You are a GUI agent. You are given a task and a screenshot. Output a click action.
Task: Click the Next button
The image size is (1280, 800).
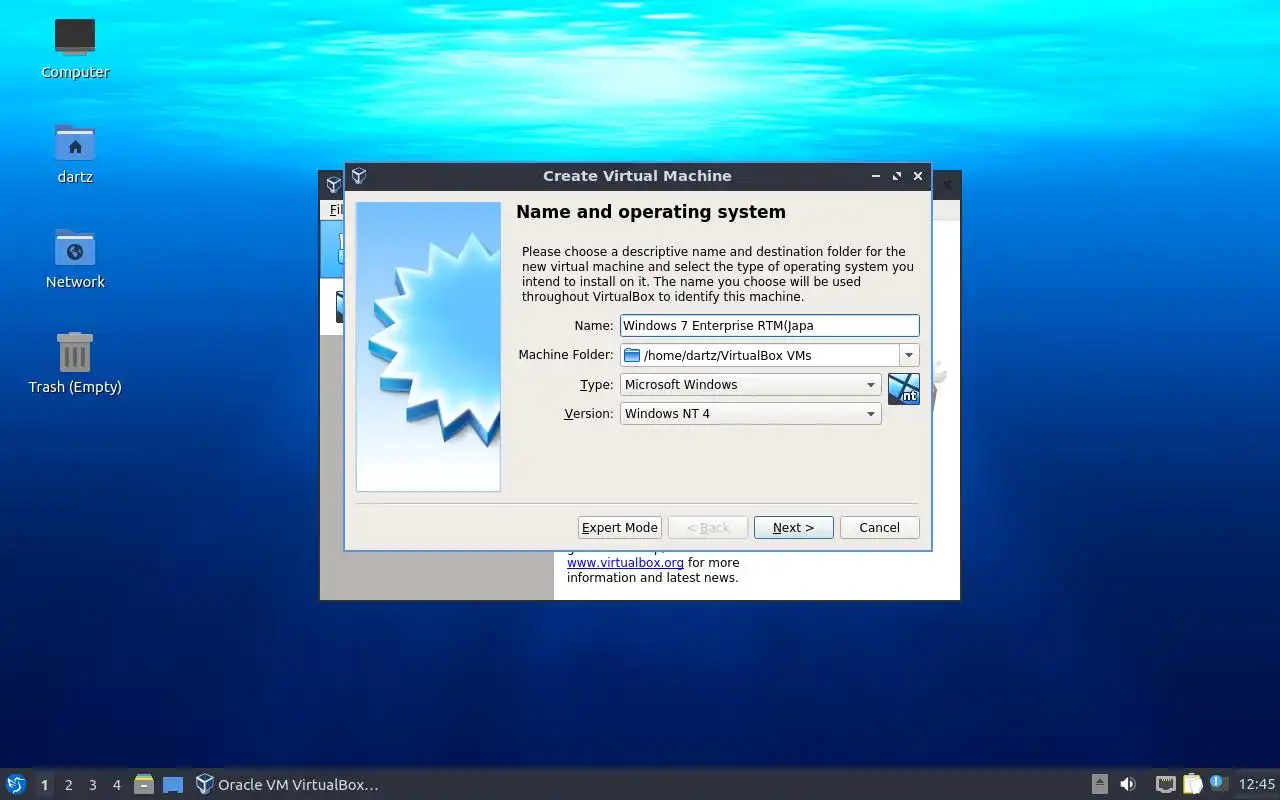pyautogui.click(x=793, y=527)
